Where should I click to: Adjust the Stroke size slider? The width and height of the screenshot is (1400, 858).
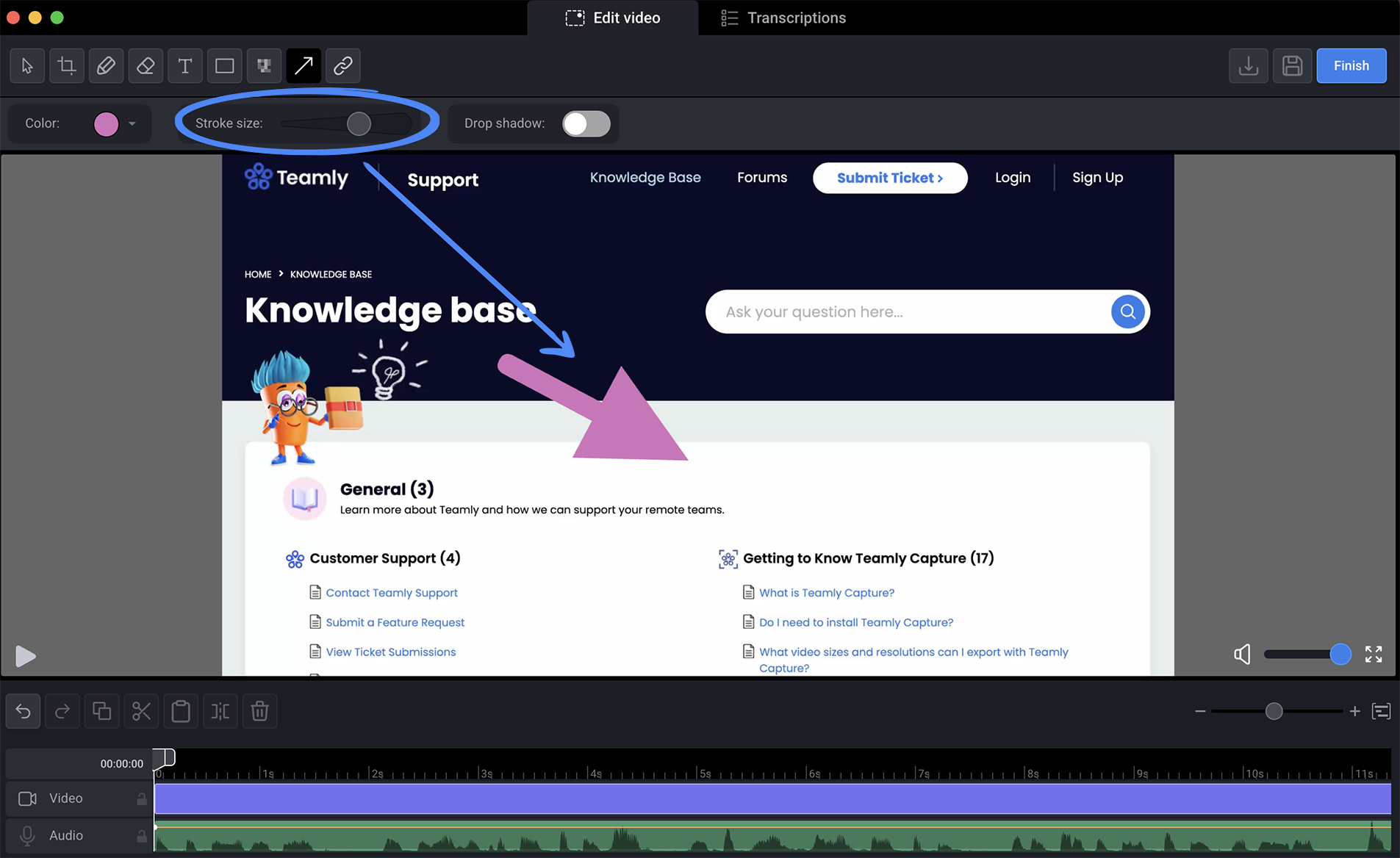click(x=345, y=124)
